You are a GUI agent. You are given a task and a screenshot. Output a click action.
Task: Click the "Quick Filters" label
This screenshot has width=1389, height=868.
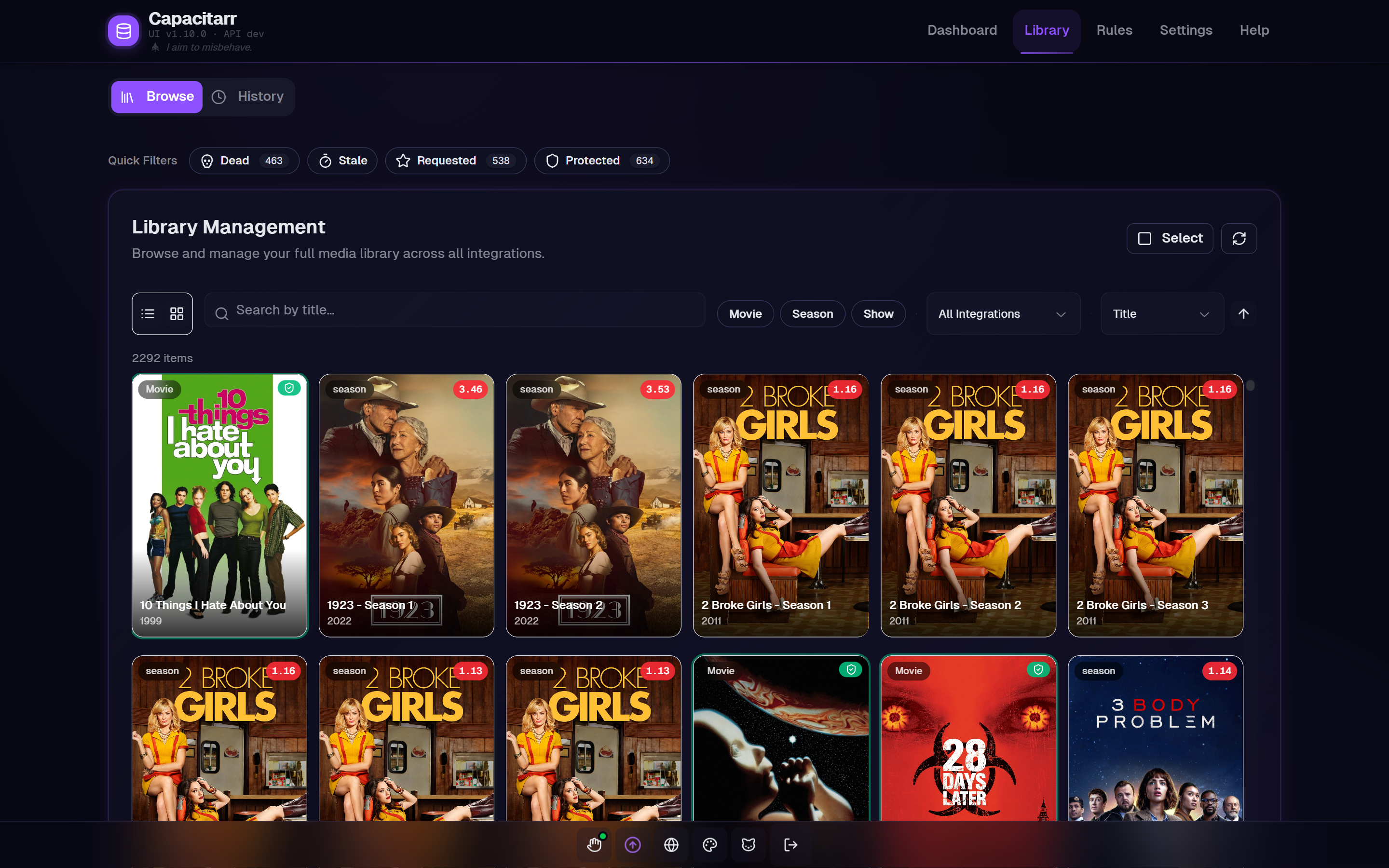142,161
